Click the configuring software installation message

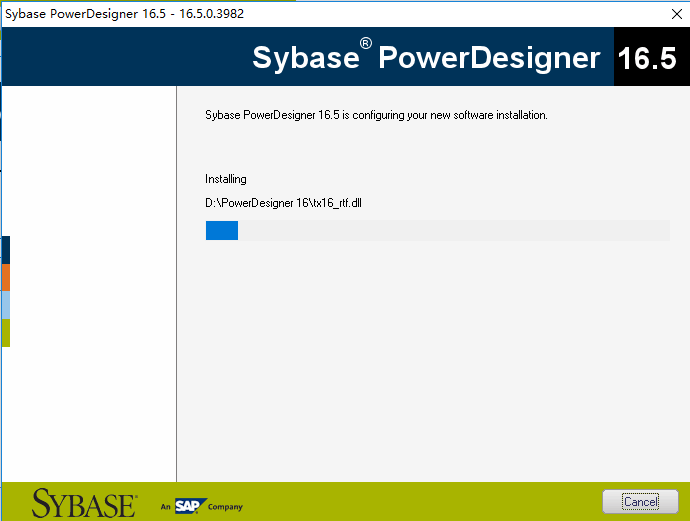[376, 115]
